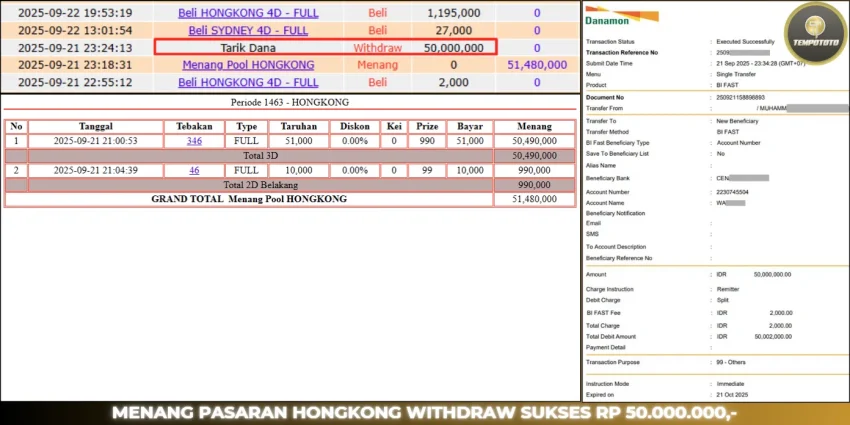Click the Beneficiary Bank label
The image size is (850, 425).
tap(608, 178)
